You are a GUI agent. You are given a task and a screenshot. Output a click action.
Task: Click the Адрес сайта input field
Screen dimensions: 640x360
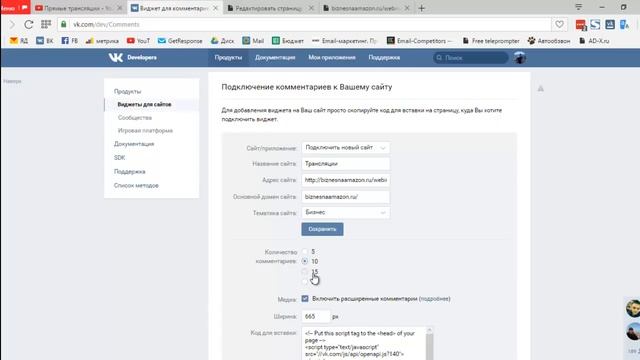[x=345, y=180]
